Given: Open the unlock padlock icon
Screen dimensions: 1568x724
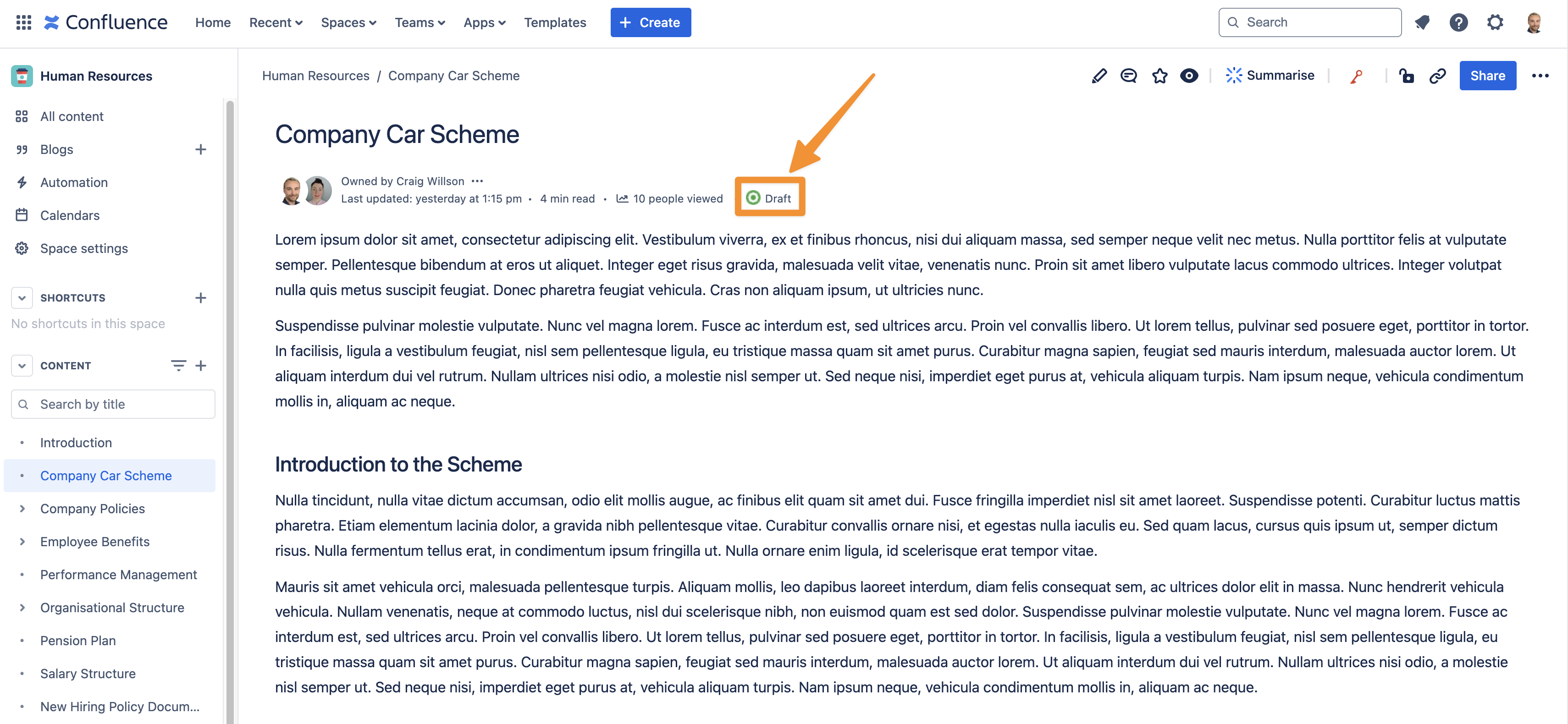Looking at the screenshot, I should (x=1407, y=76).
